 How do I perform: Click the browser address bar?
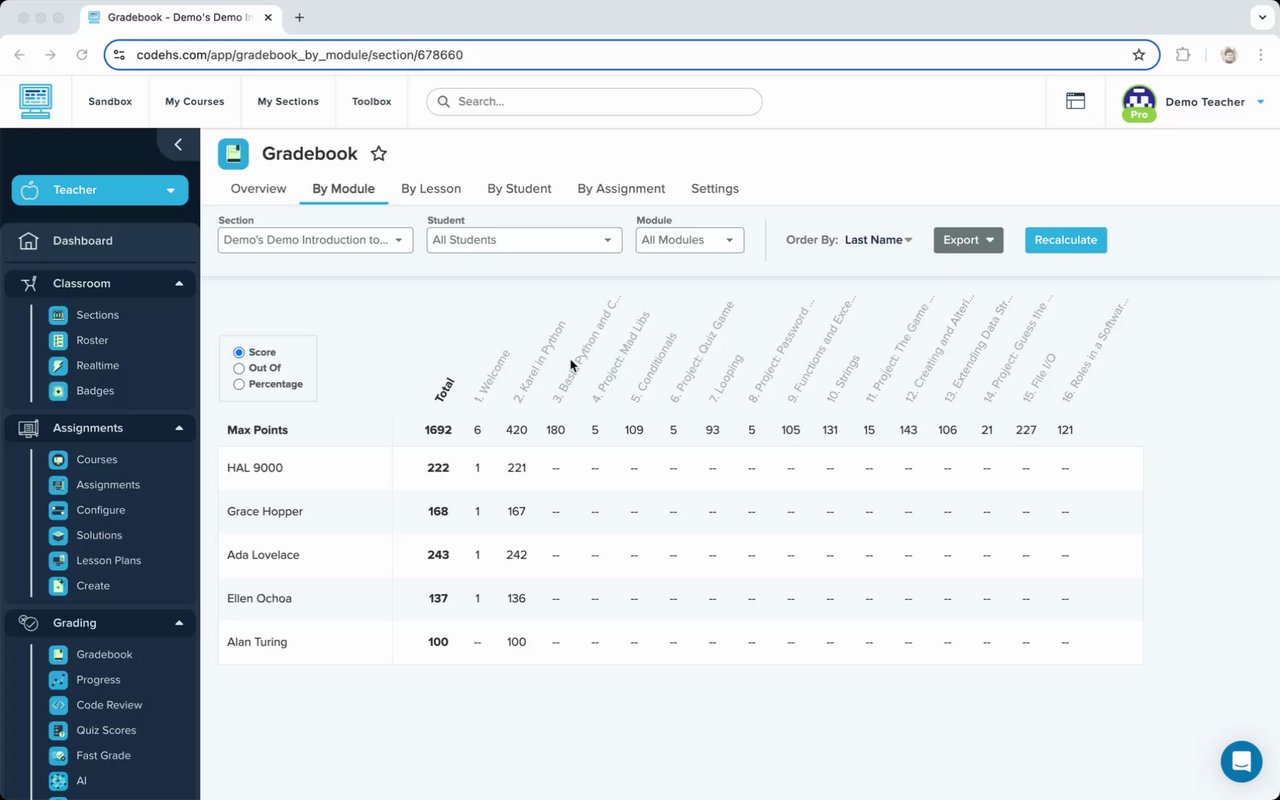coord(631,55)
